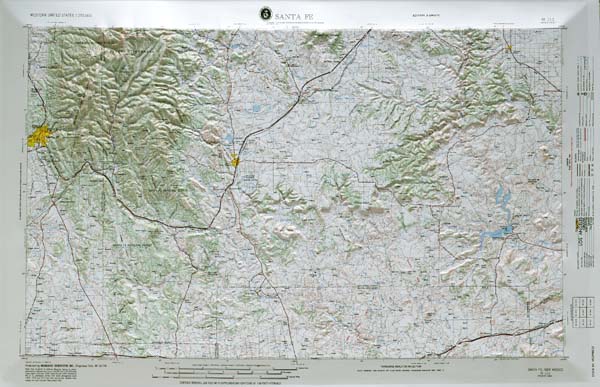Image resolution: width=600 pixels, height=387 pixels.
Task: Click the large yellow Santa Fe city area
Action: click(x=40, y=136)
